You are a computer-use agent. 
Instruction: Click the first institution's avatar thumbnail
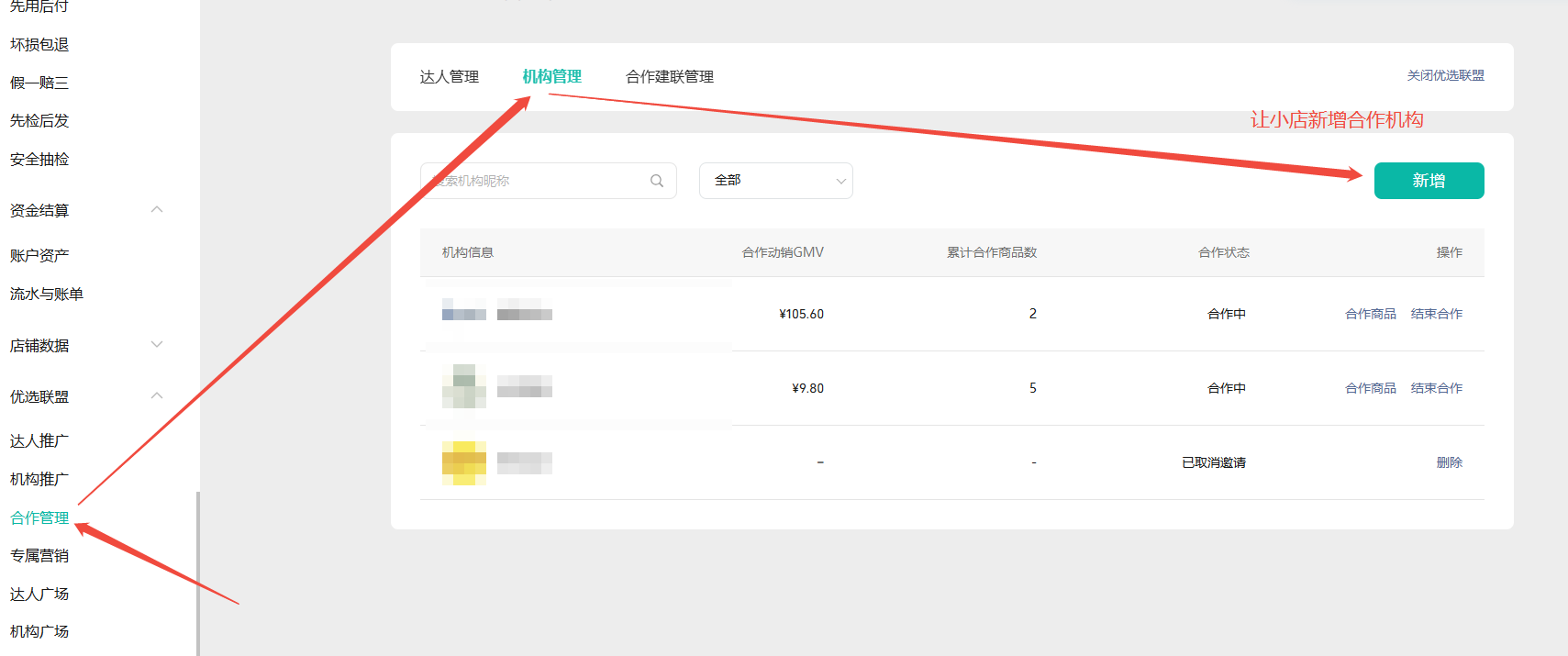[x=464, y=310]
